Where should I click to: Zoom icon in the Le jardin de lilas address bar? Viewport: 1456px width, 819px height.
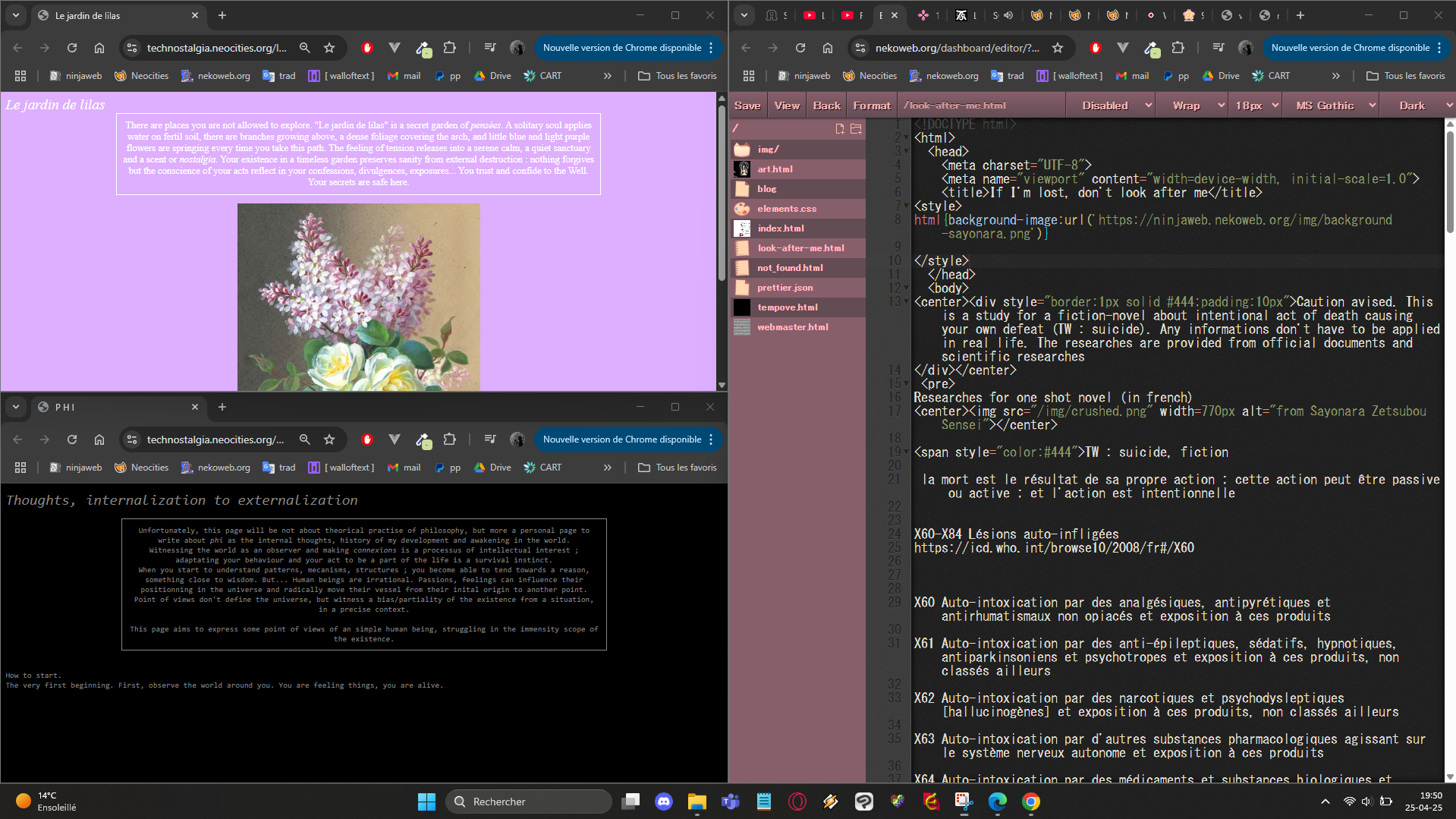[x=304, y=48]
